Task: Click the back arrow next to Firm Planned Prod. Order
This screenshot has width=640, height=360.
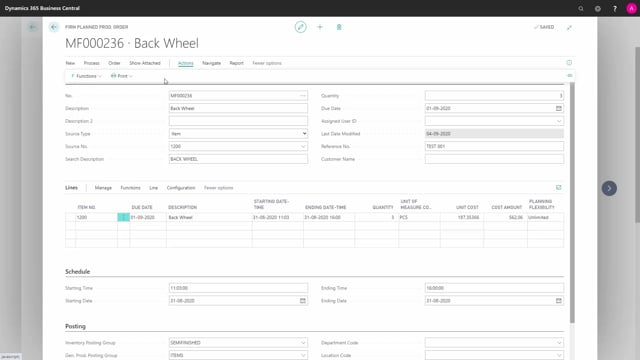Action: click(x=54, y=27)
